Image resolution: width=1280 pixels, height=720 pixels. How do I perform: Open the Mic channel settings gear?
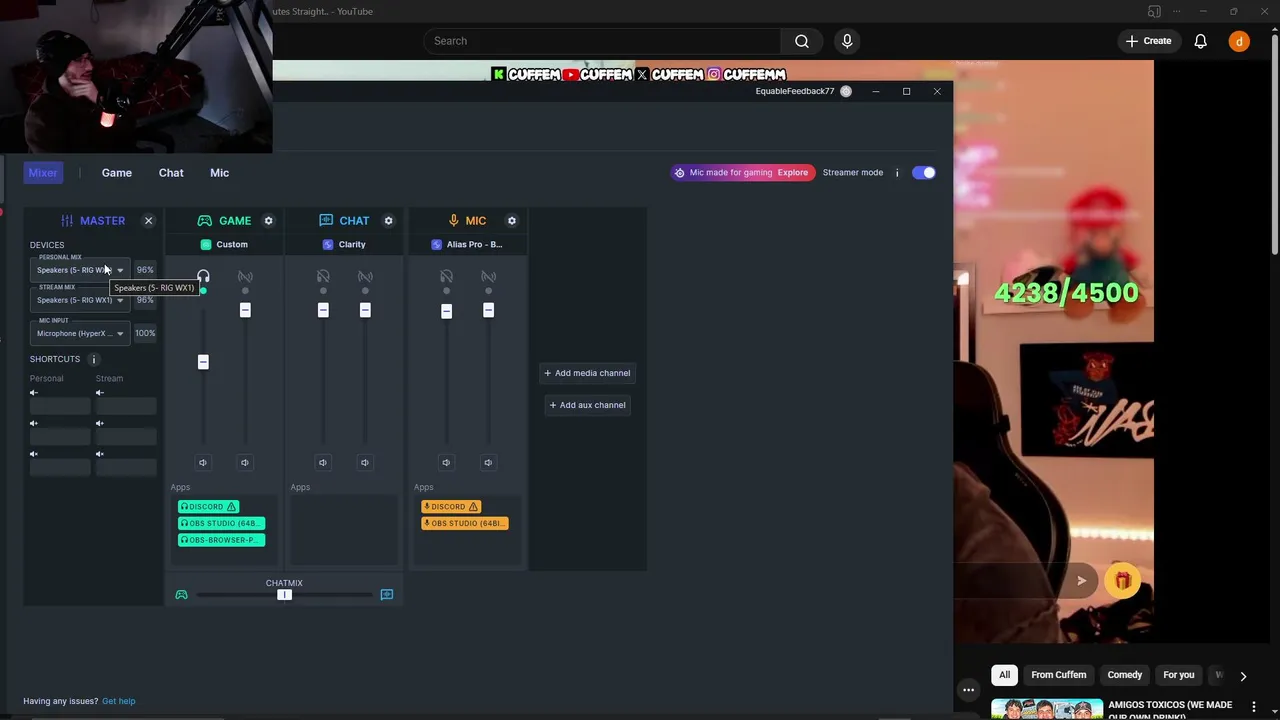tap(511, 221)
